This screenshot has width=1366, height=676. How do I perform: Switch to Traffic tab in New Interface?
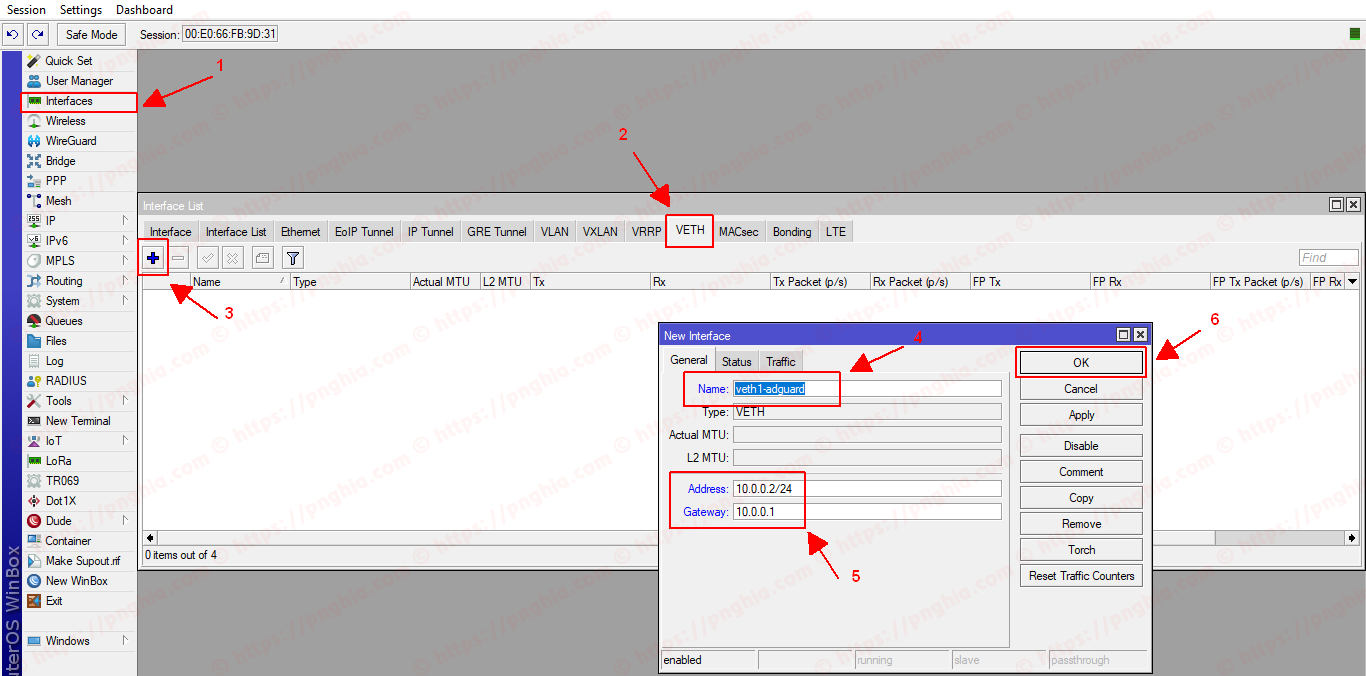pos(781,362)
